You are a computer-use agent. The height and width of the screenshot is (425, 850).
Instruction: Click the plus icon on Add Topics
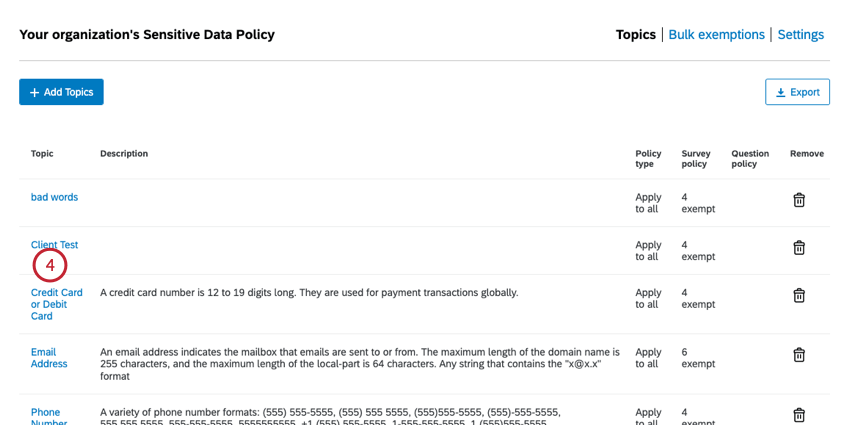pos(34,92)
